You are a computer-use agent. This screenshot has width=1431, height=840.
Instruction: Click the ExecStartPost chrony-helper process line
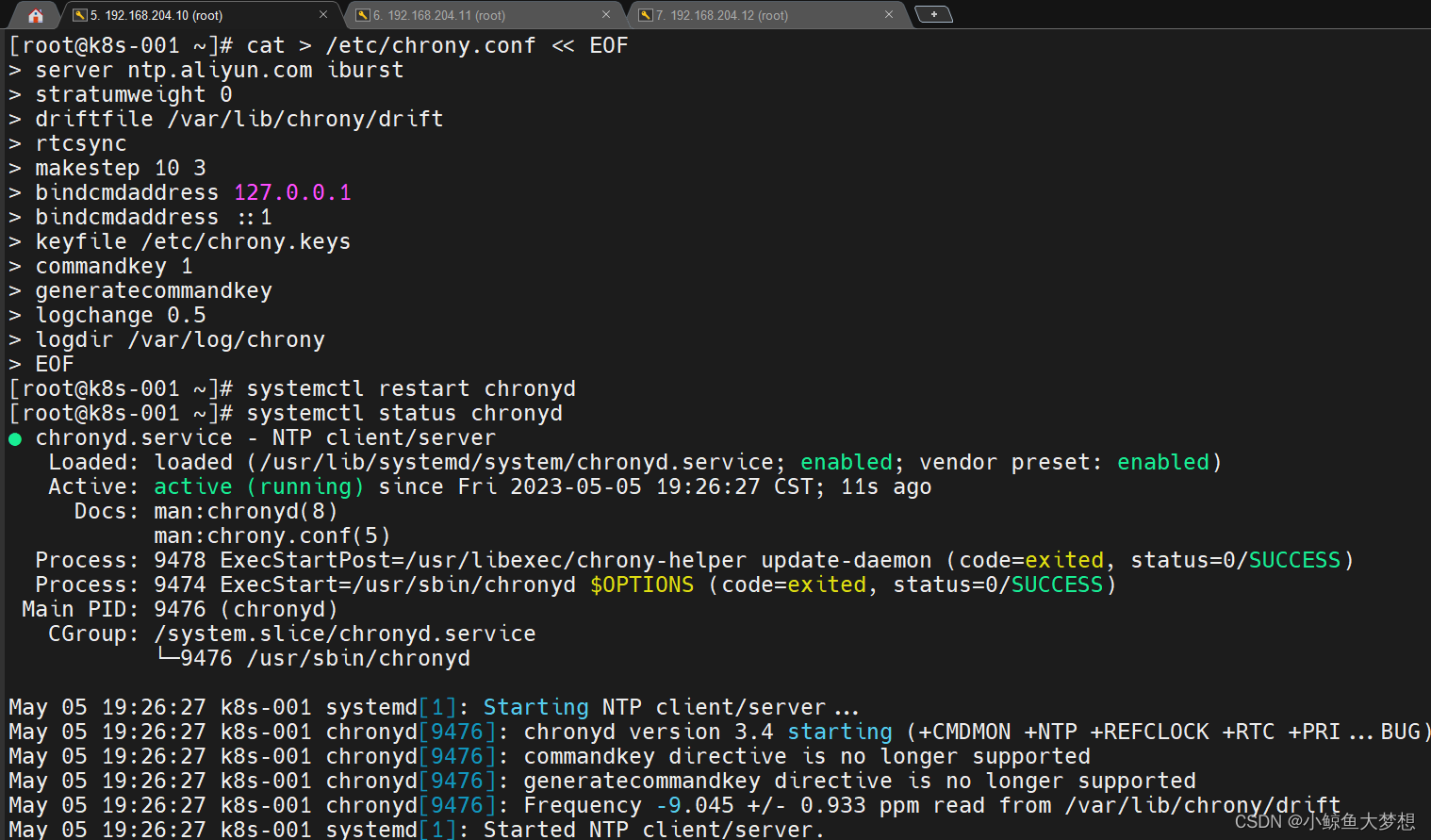[695, 561]
